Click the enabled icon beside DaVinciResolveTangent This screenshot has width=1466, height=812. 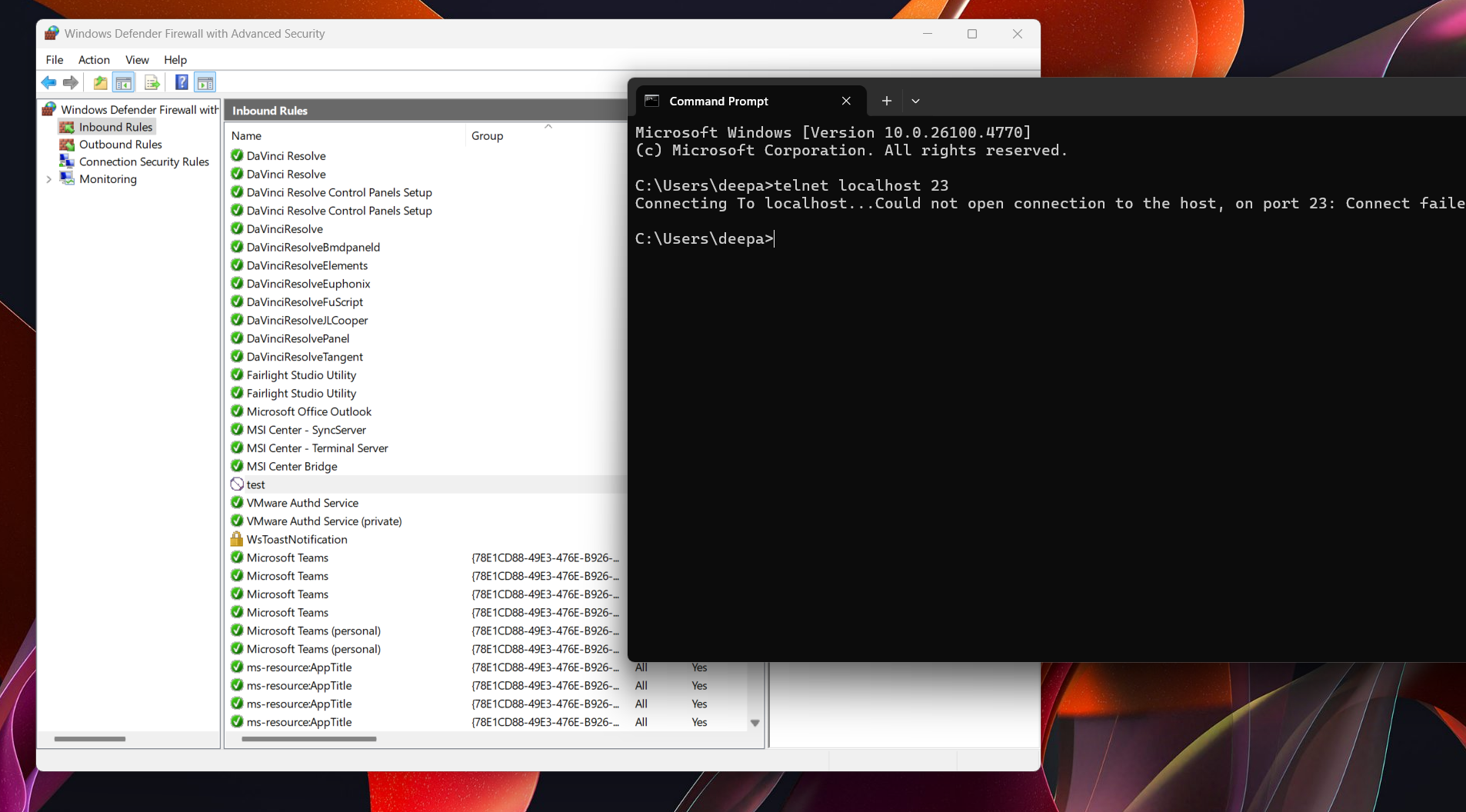(237, 357)
